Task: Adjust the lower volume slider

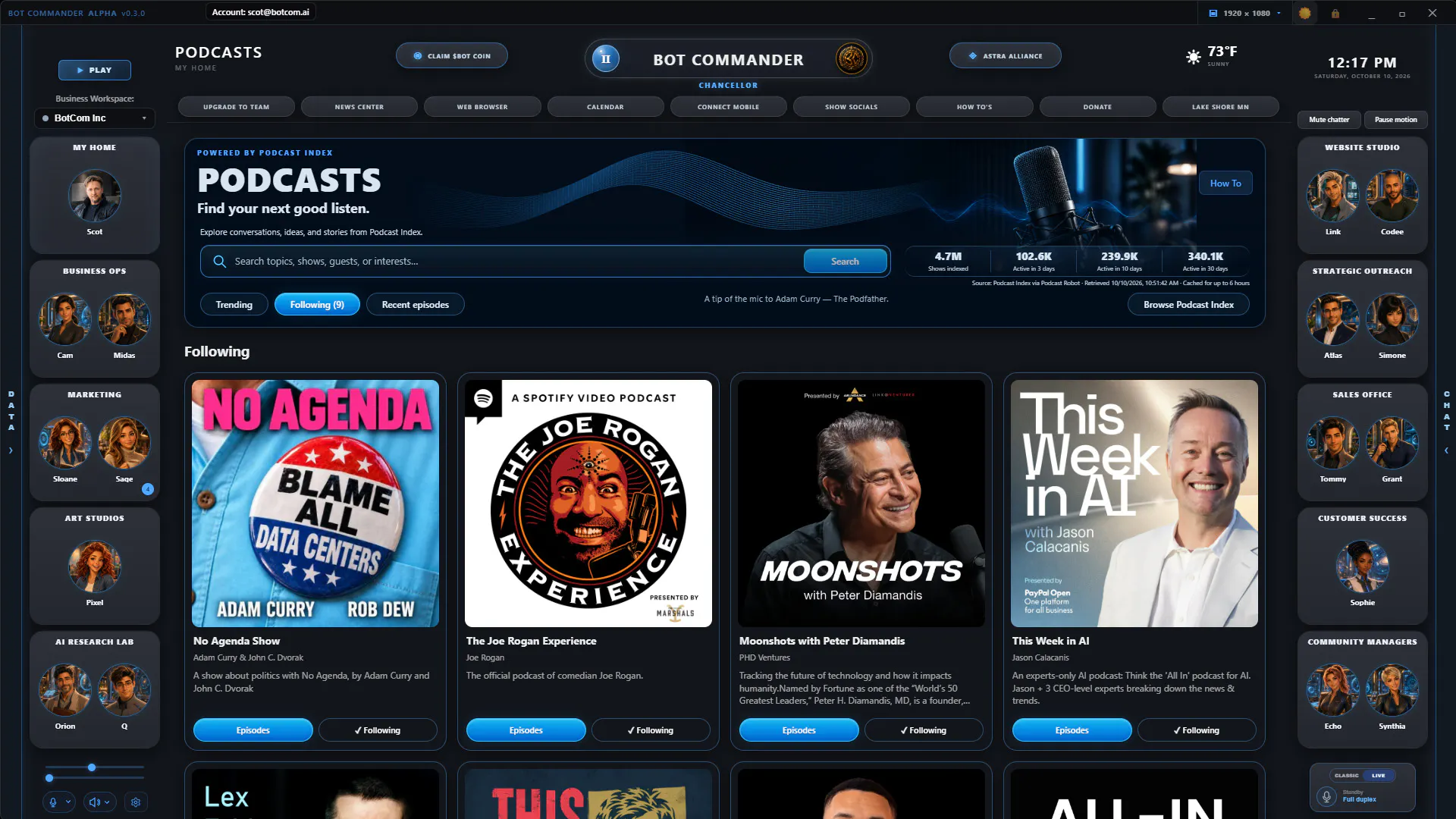Action: pos(95,778)
